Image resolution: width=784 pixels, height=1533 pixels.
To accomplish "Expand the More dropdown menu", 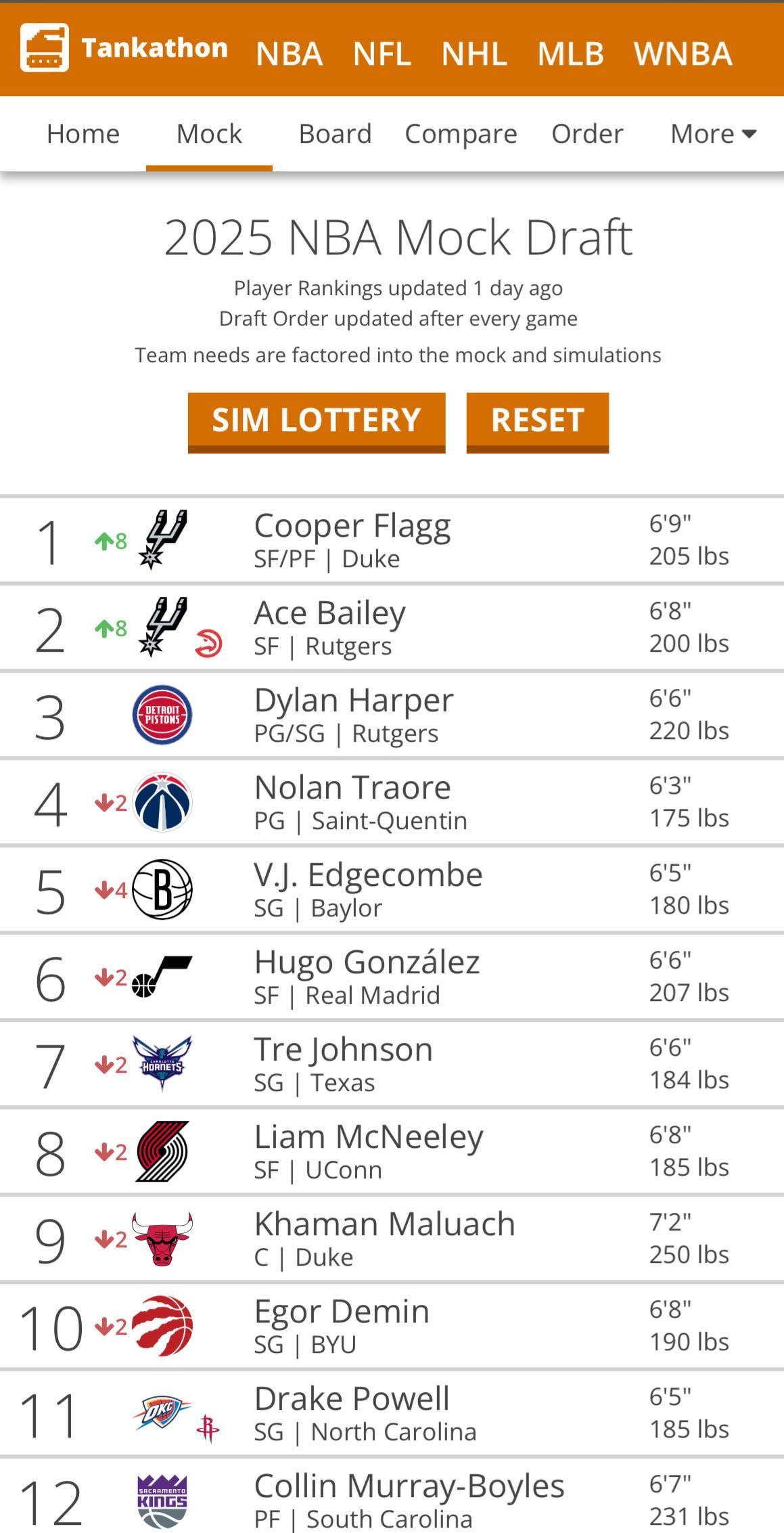I will click(x=713, y=134).
